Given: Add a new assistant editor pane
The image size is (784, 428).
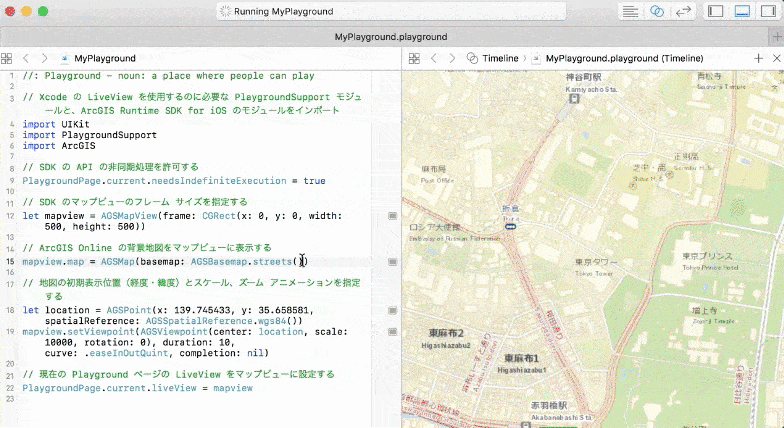Looking at the screenshot, I should (758, 58).
